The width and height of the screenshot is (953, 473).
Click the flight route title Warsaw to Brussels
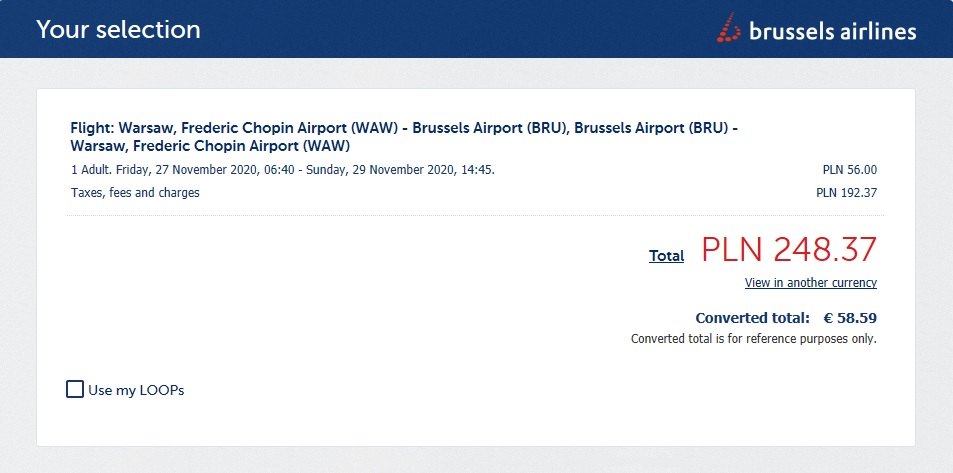click(404, 137)
